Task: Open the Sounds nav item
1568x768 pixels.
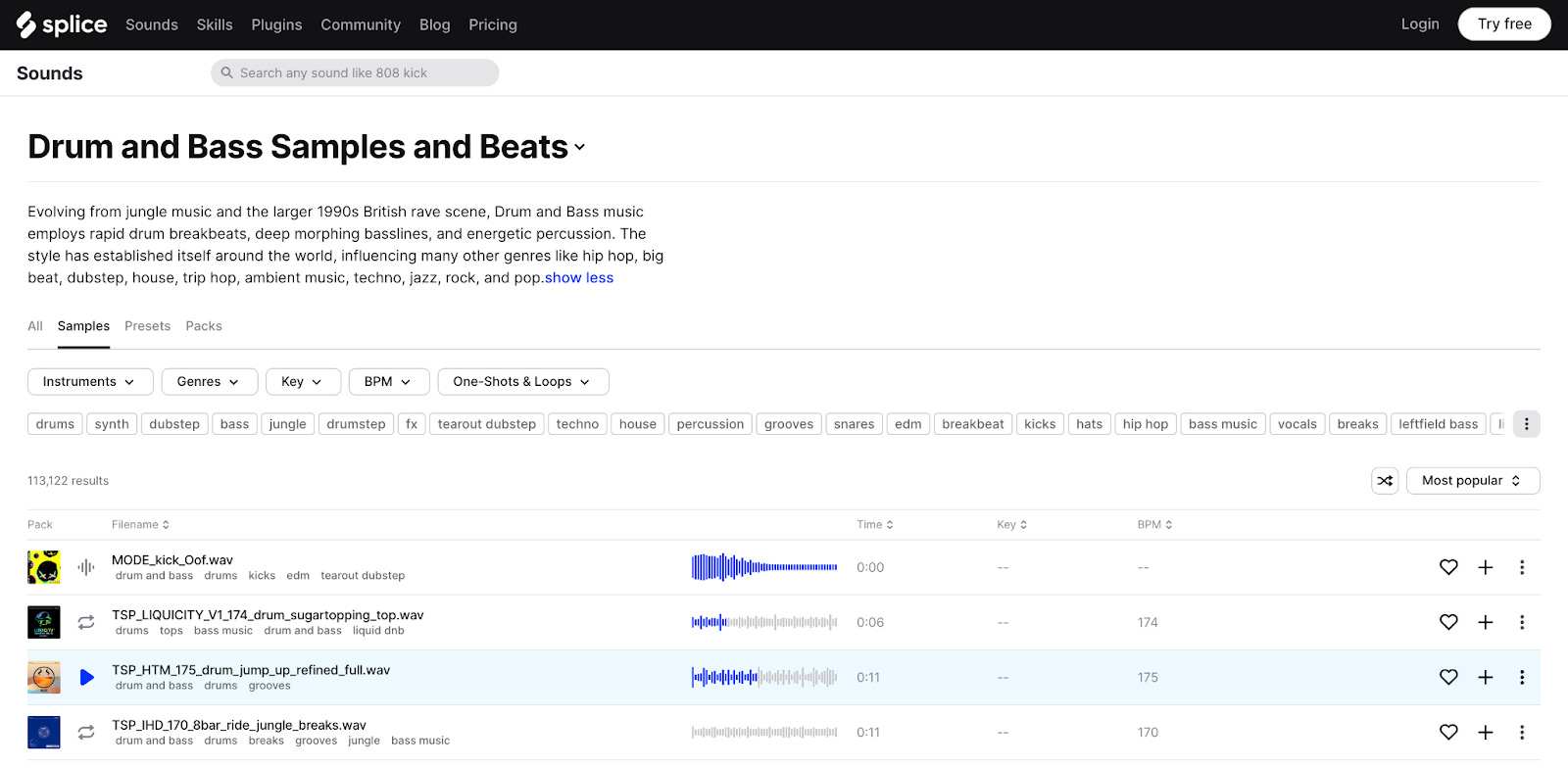Action: (x=152, y=24)
